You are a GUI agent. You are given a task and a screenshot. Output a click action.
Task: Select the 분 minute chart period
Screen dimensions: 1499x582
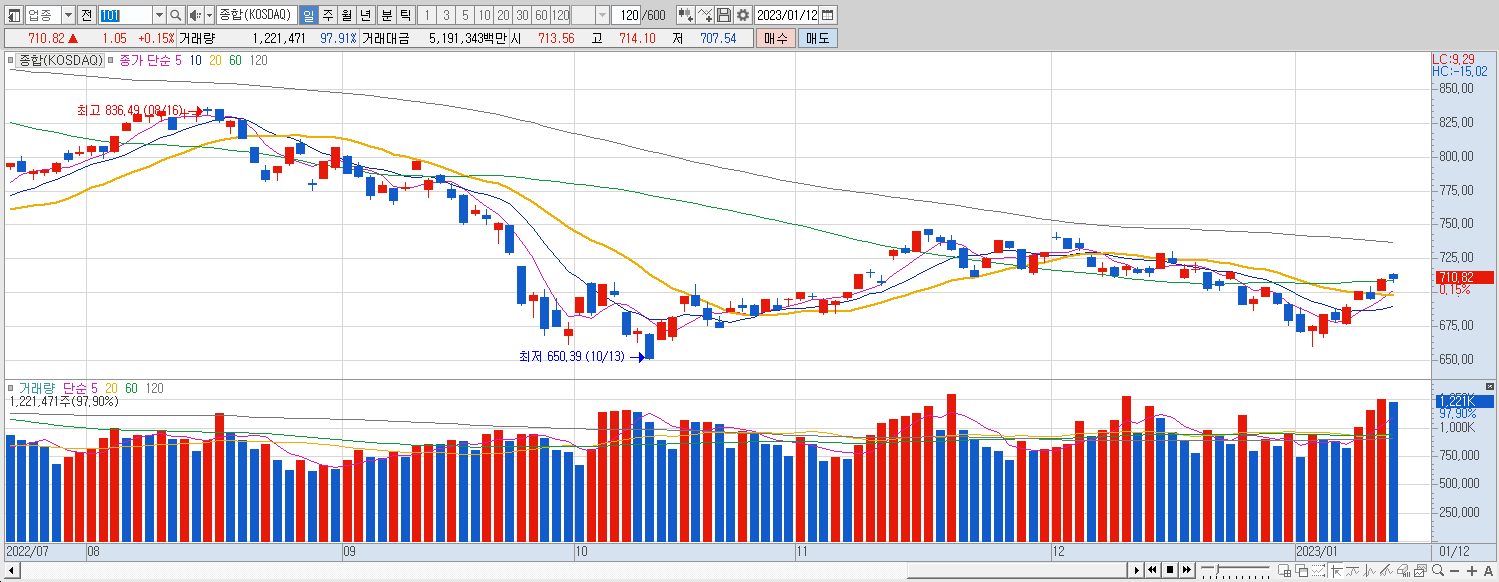386,15
